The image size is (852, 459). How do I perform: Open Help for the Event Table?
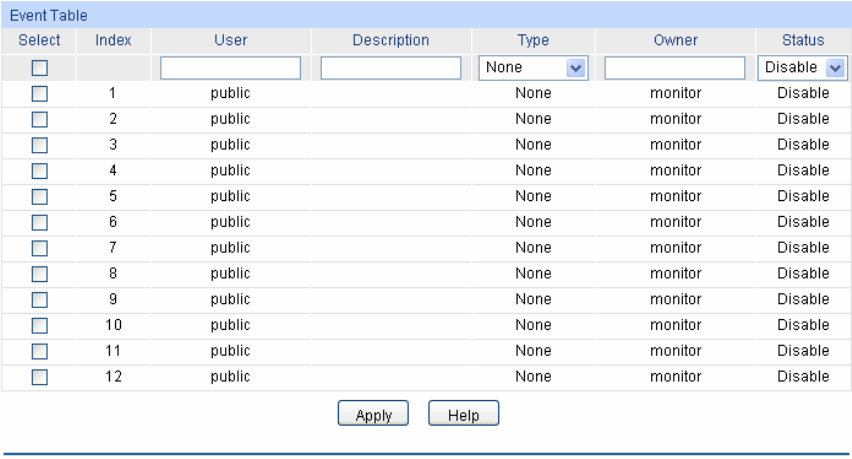pyautogui.click(x=463, y=415)
